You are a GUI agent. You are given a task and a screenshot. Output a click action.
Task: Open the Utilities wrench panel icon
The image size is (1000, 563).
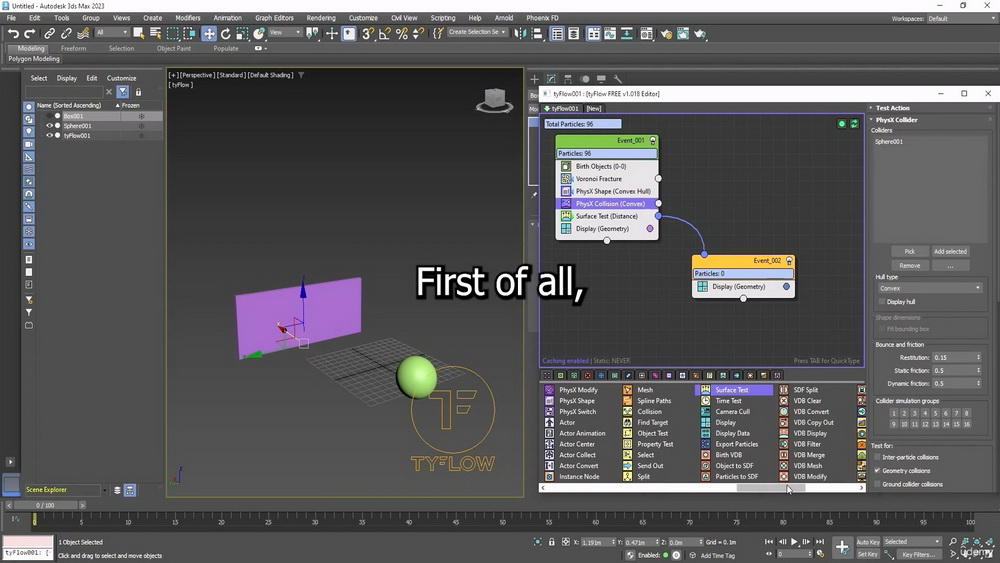617,79
